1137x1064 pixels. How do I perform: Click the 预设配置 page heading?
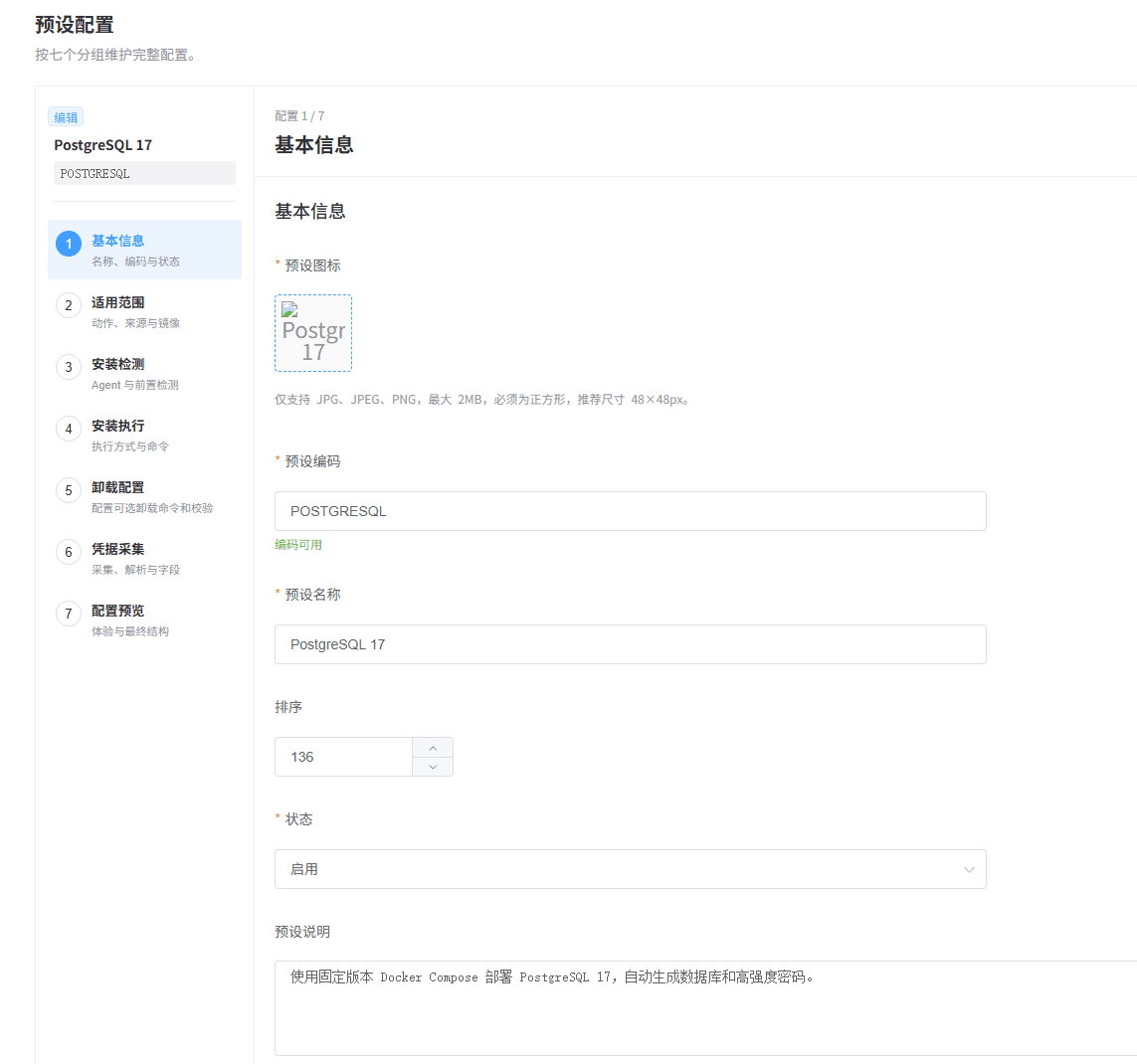click(75, 25)
